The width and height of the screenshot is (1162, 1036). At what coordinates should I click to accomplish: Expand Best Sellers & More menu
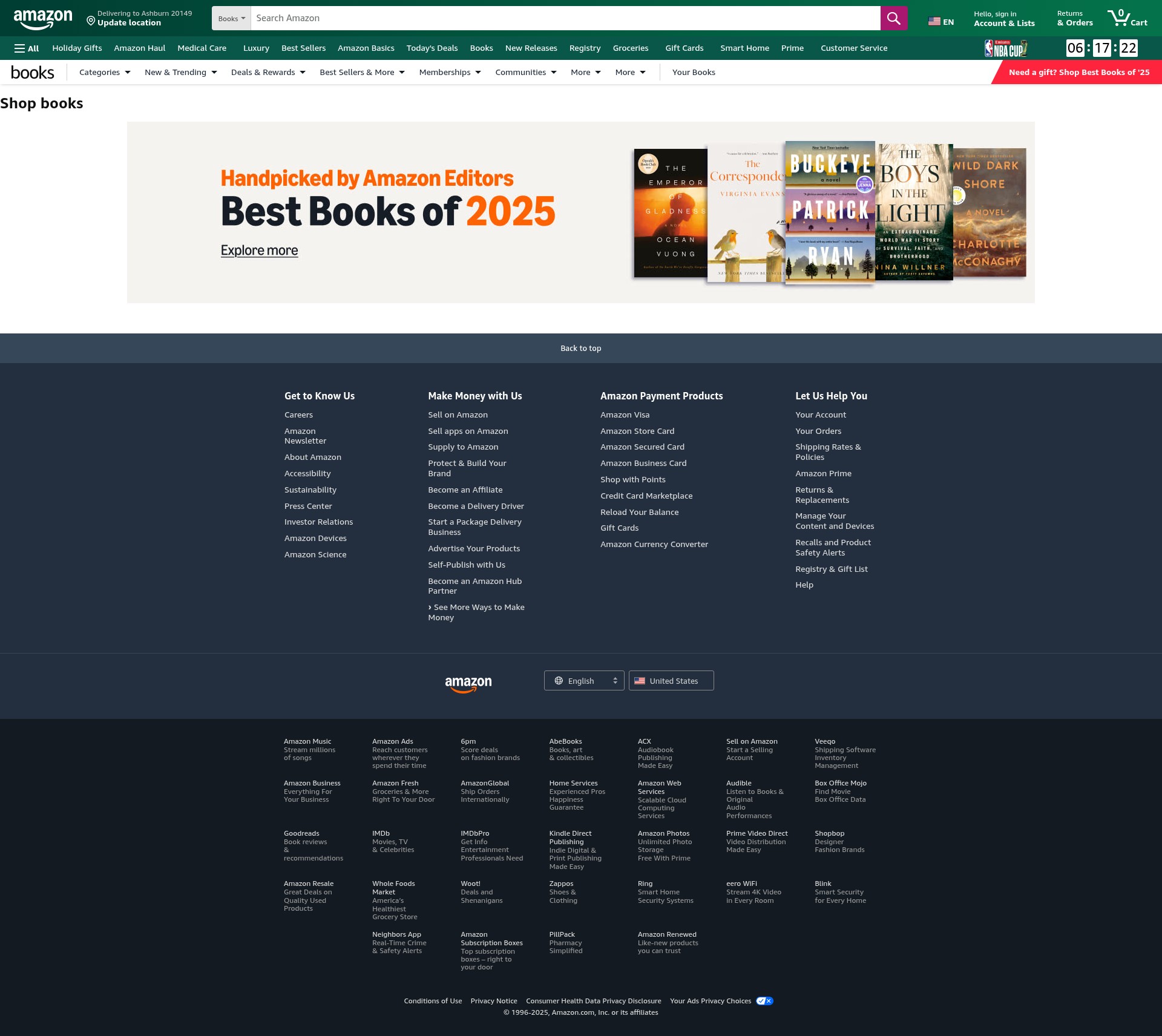point(362,72)
